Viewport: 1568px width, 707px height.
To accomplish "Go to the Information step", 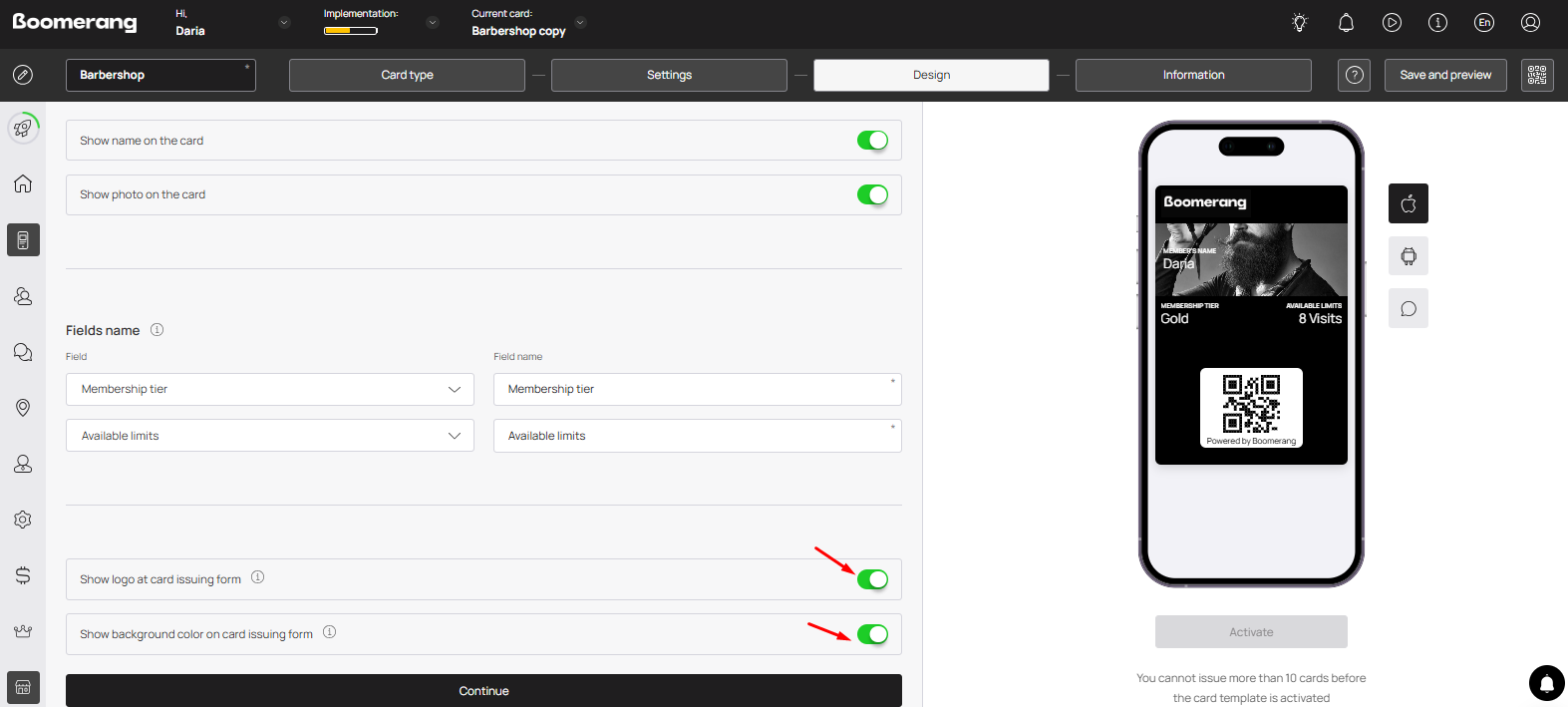I will [x=1193, y=75].
